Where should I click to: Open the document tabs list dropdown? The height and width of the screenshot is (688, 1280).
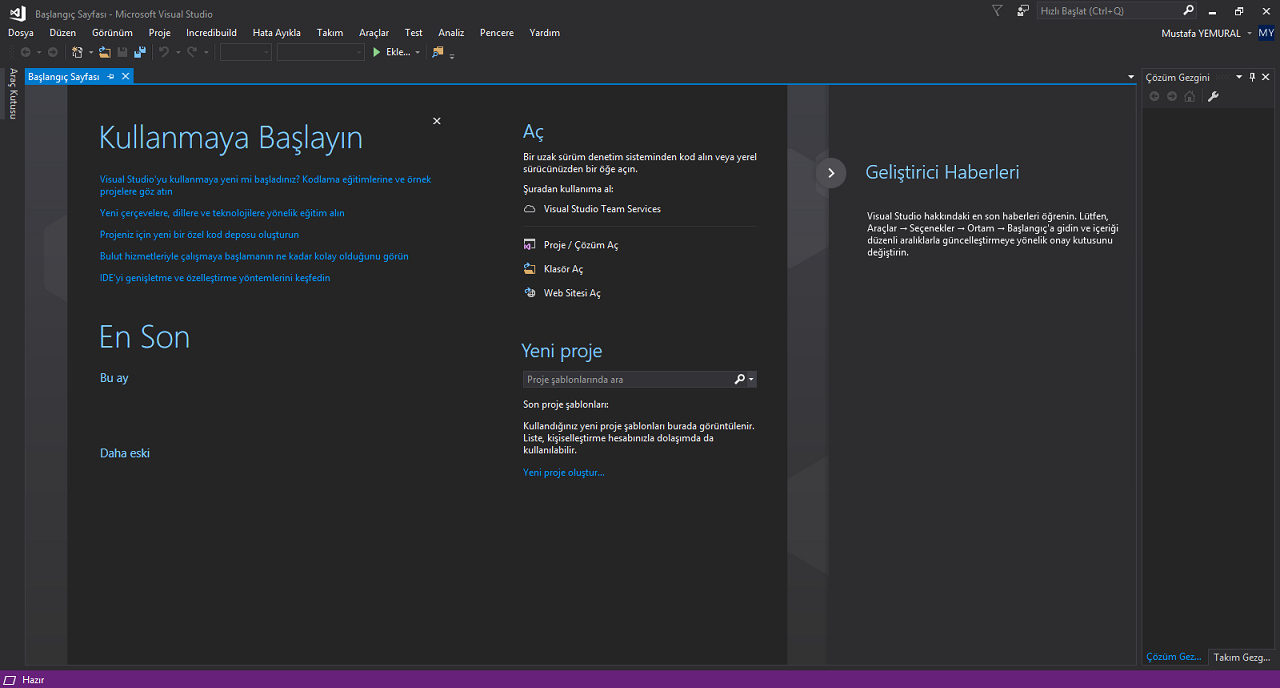coord(1131,77)
